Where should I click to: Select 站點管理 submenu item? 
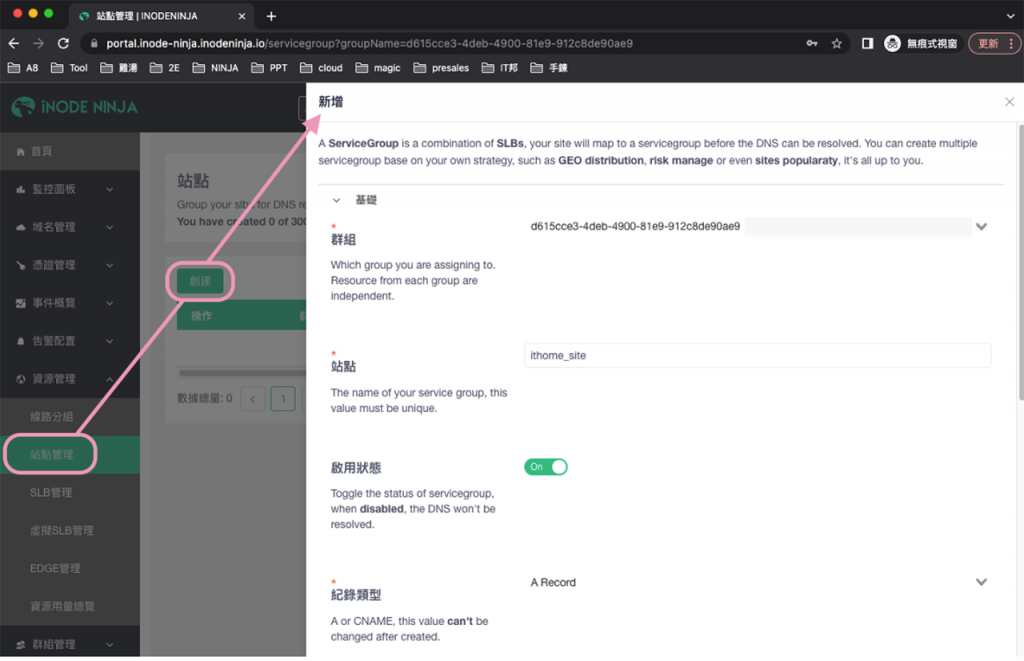70,455
